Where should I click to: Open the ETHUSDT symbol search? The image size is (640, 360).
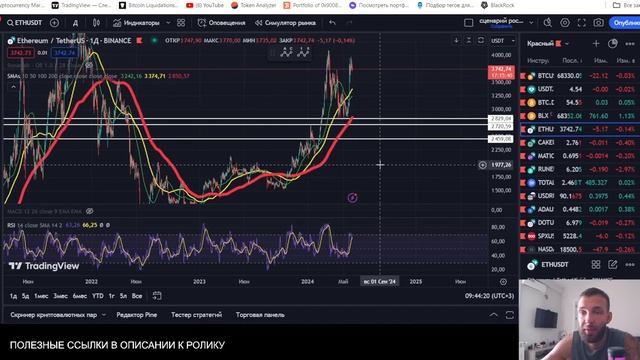click(x=24, y=23)
